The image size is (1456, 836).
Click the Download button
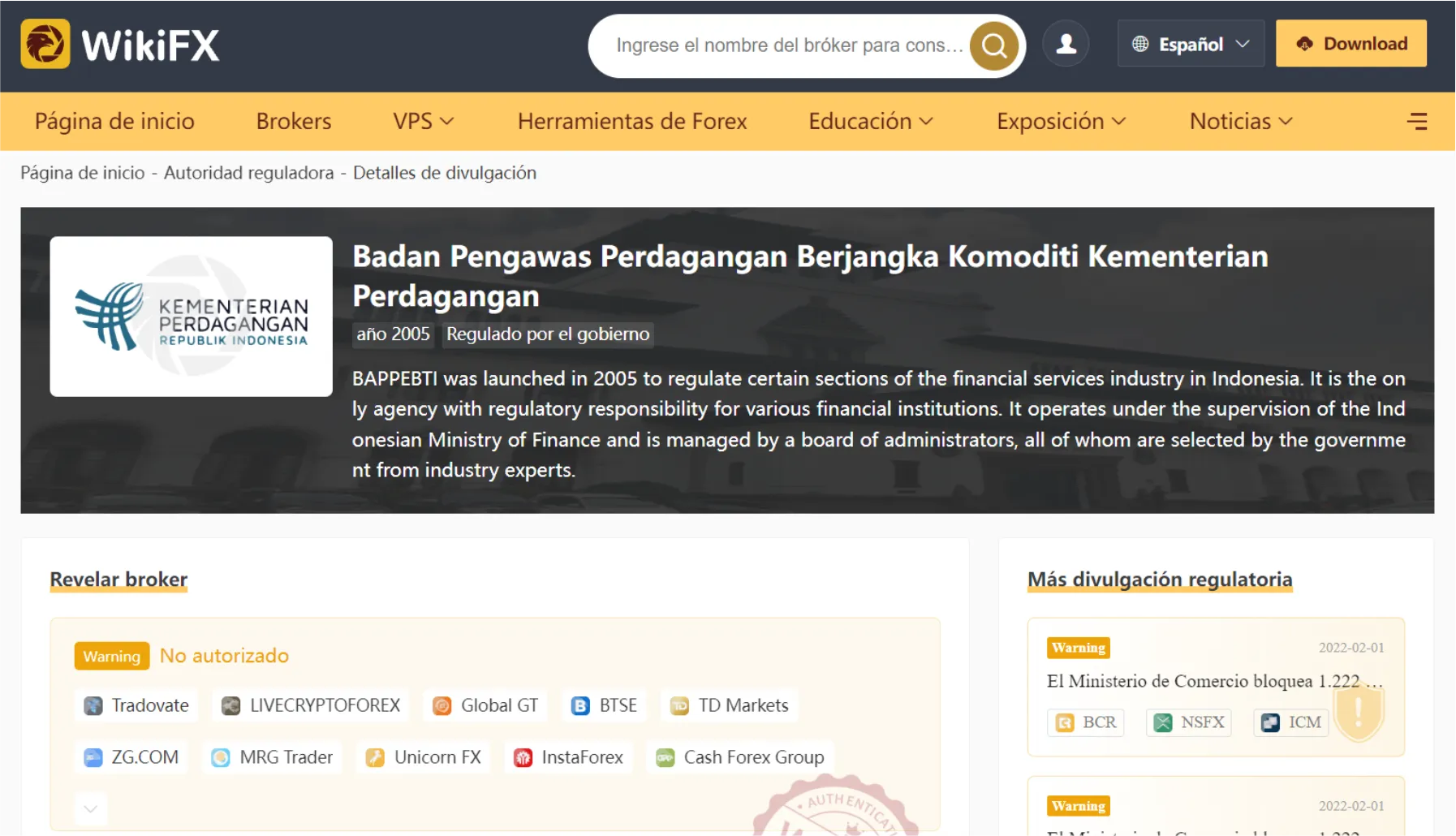click(x=1351, y=44)
